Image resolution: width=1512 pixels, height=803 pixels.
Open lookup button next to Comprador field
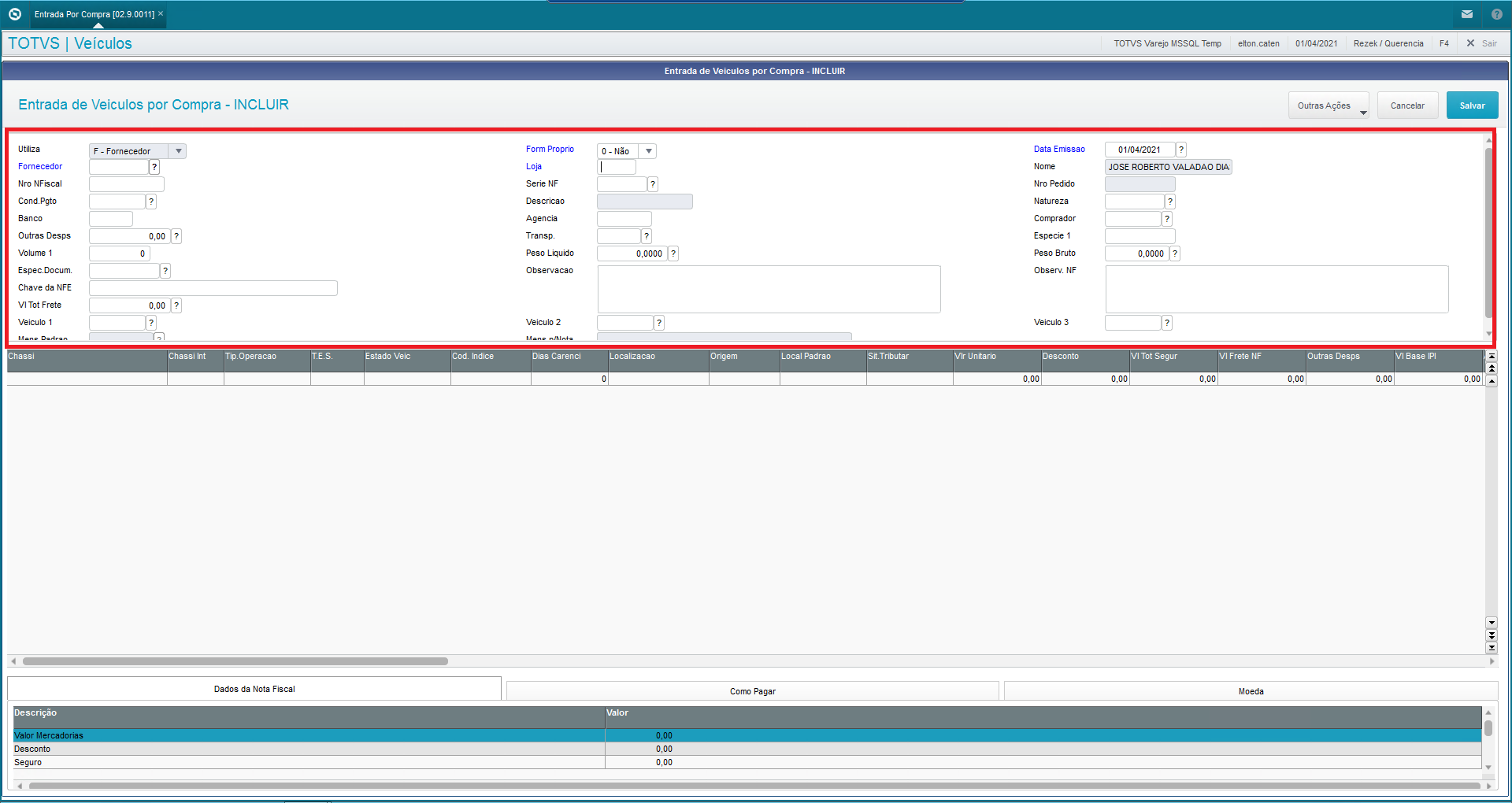pos(1167,219)
